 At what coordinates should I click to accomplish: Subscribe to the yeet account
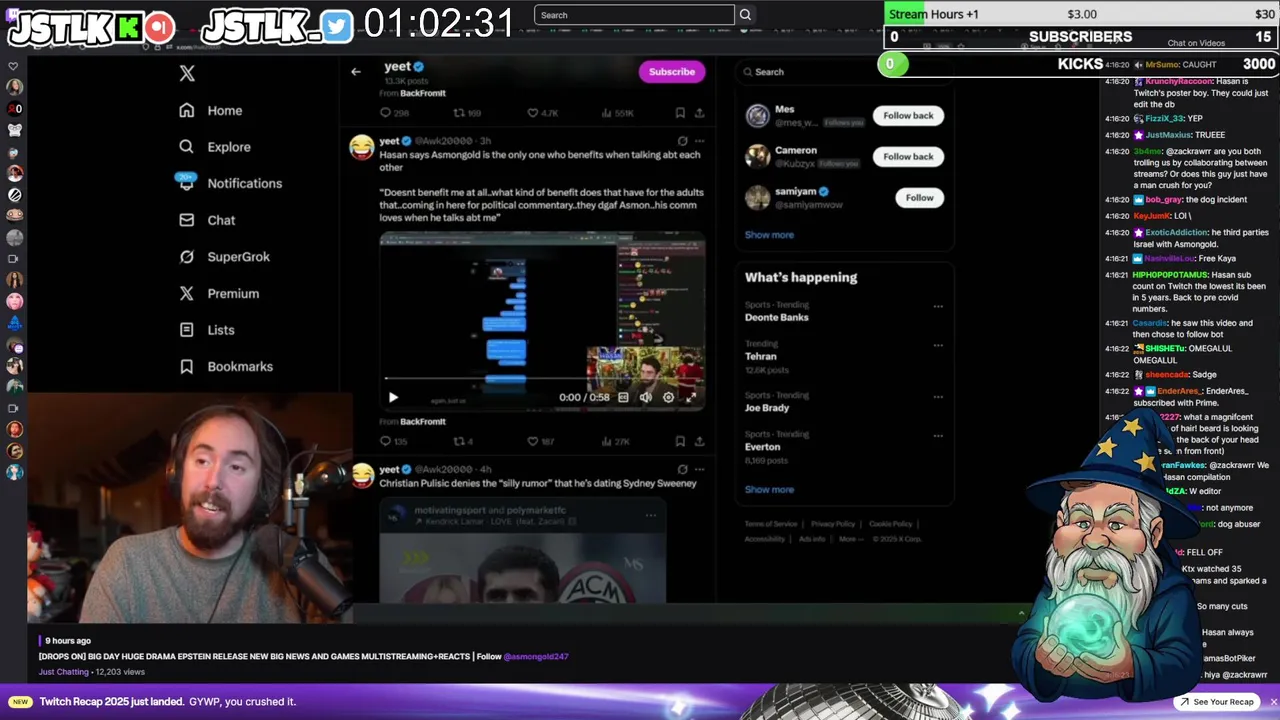point(672,72)
